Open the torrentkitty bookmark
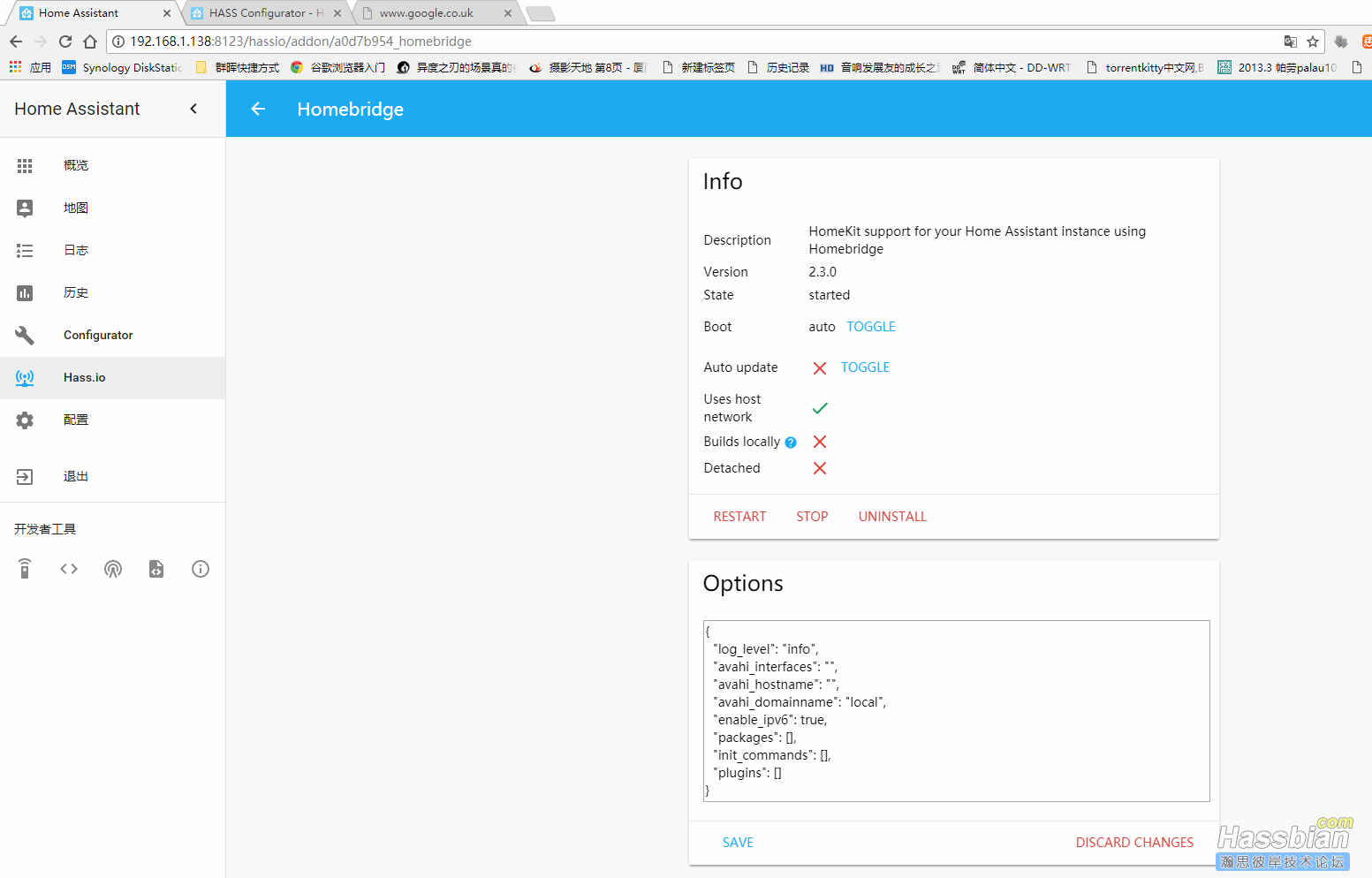Image resolution: width=1372 pixels, height=878 pixels. (x=1145, y=67)
